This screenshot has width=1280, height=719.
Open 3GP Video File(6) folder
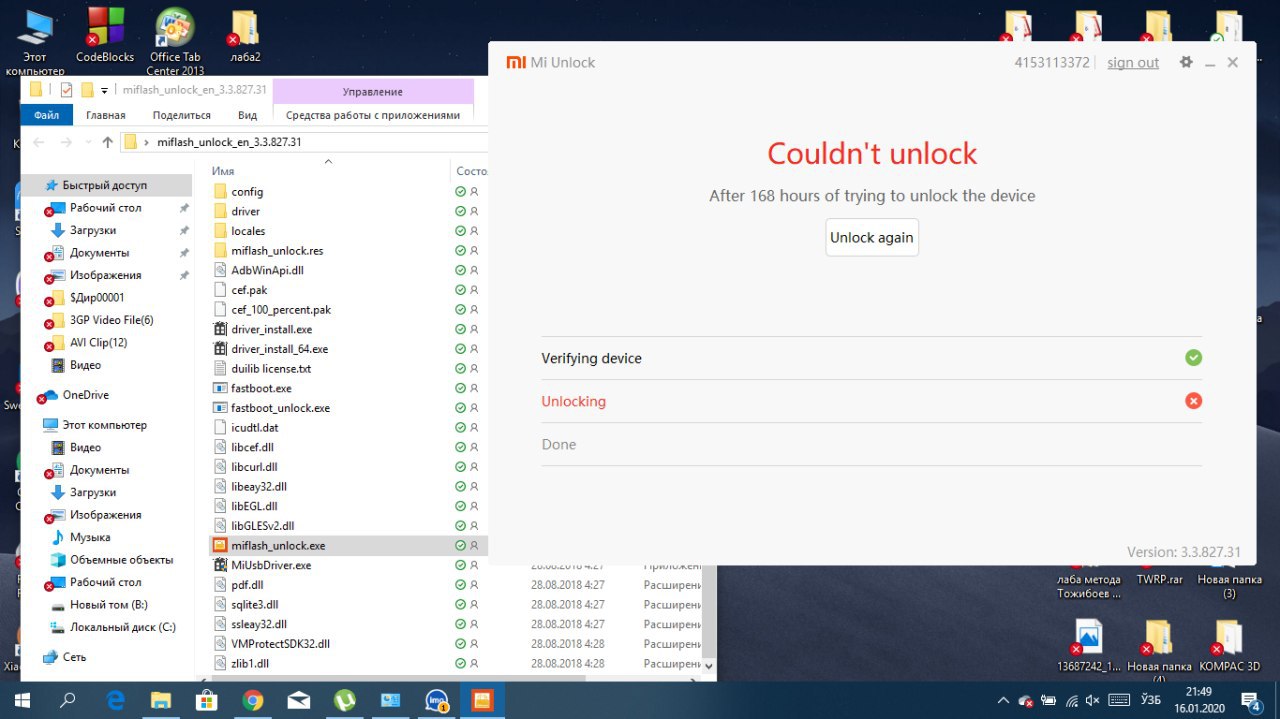pyautogui.click(x=112, y=320)
